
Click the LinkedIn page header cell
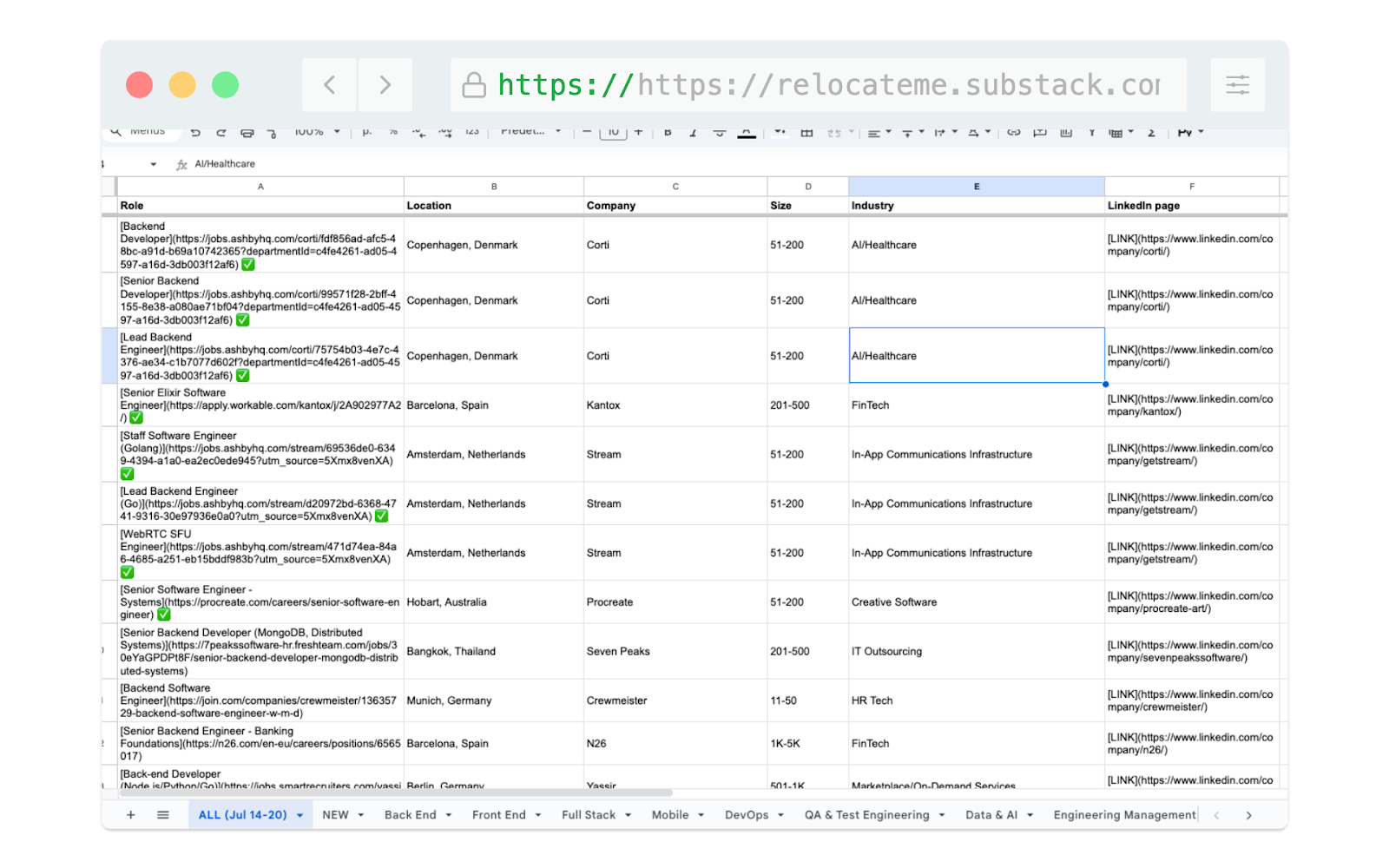pyautogui.click(x=1192, y=206)
